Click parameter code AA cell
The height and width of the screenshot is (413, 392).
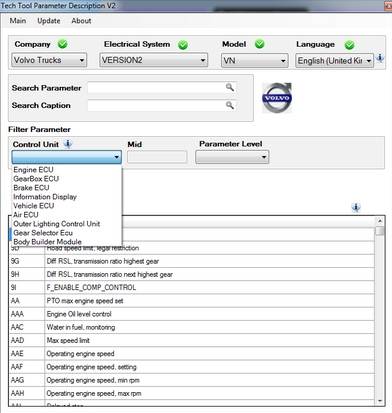27,301
